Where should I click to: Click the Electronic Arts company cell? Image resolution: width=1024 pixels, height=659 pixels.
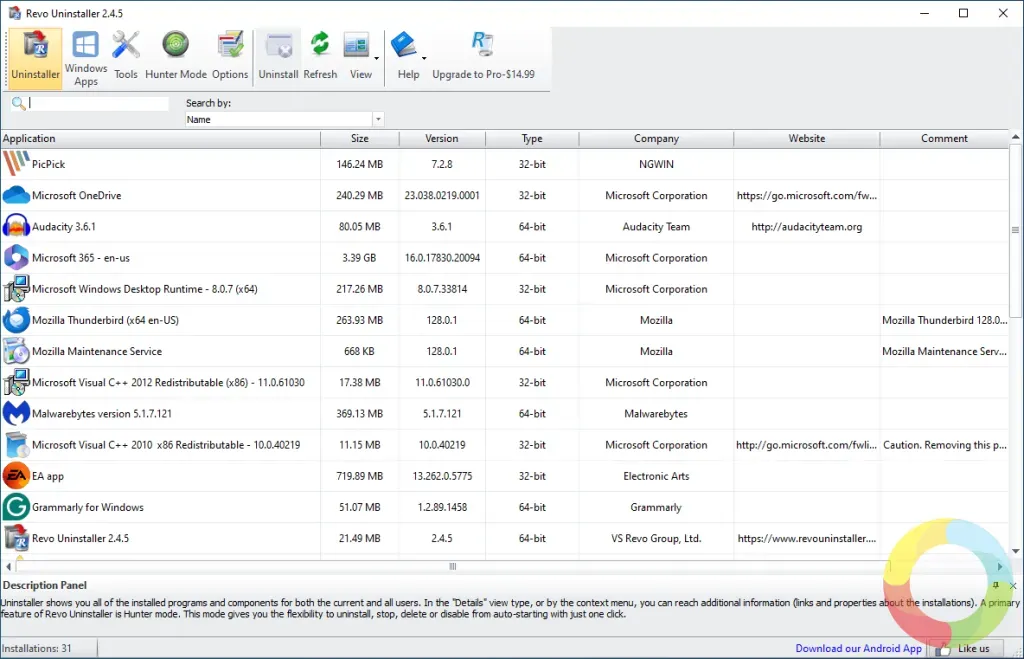[x=656, y=476]
